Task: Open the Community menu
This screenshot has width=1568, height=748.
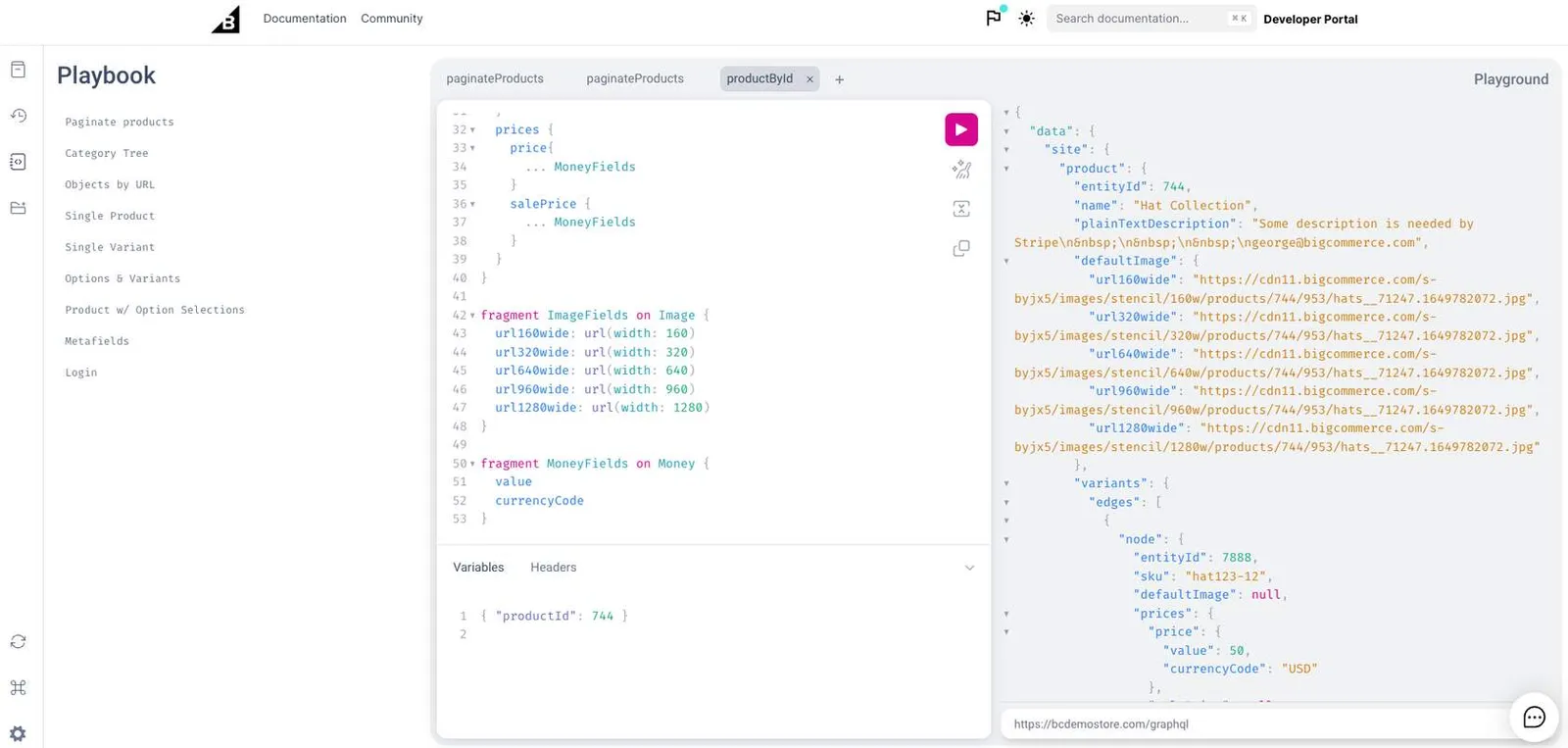Action: point(392,19)
